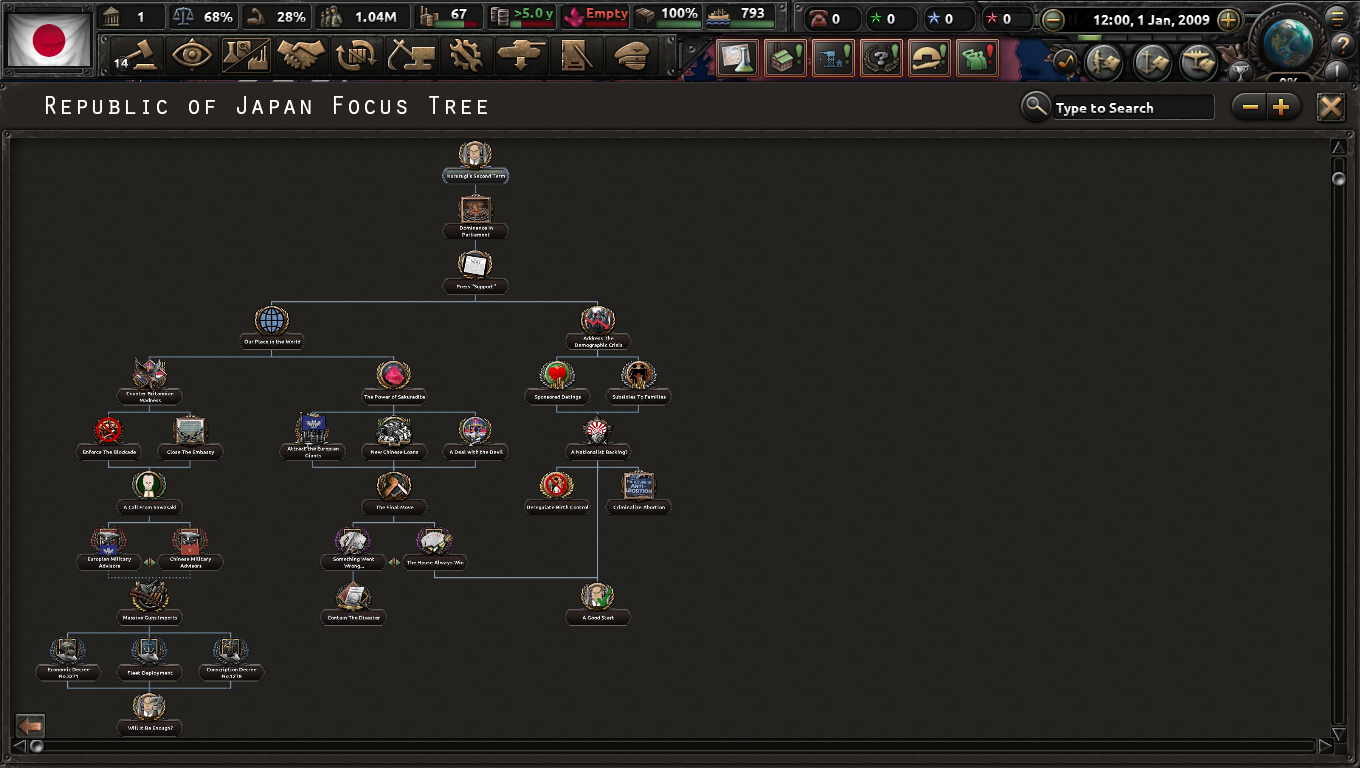Click the green soldiers alert icon
1360x768 pixels.
[977, 58]
